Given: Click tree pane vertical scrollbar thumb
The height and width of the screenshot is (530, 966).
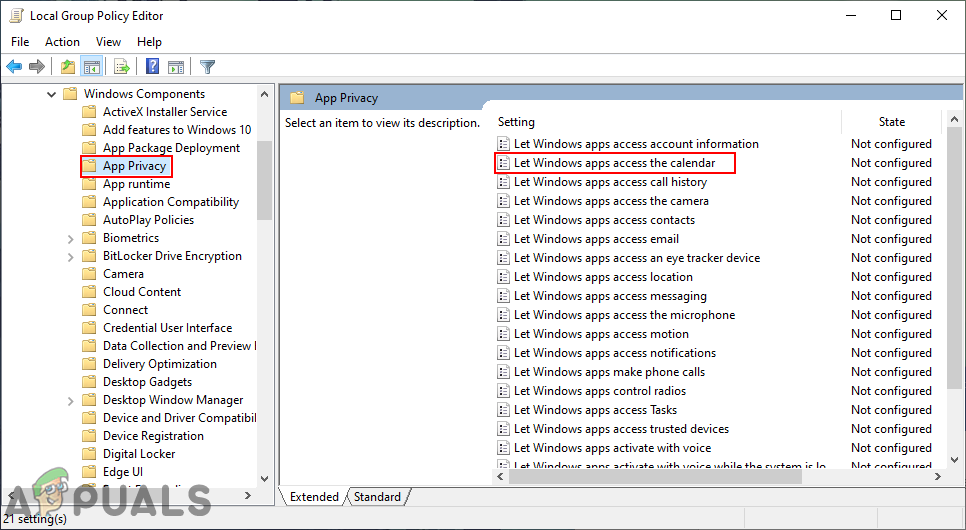Looking at the screenshot, I should [264, 181].
